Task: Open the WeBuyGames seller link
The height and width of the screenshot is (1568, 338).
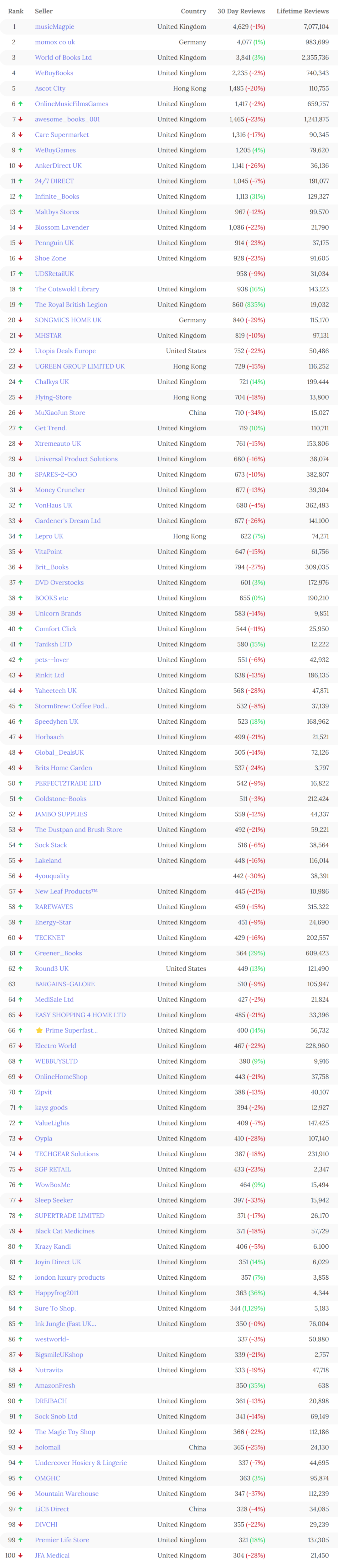Action: 55,150
